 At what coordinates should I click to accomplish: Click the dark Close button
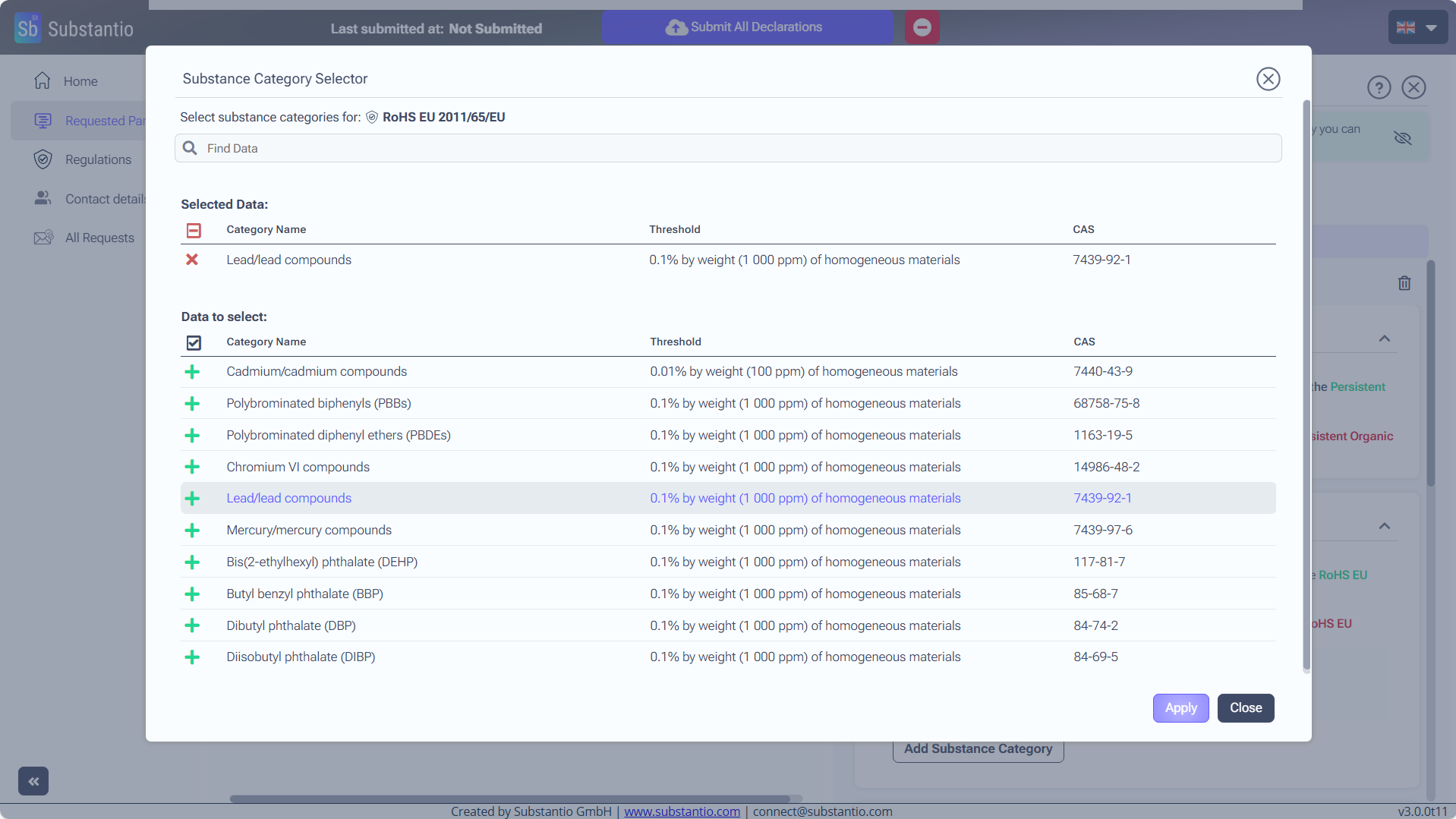click(1245, 707)
